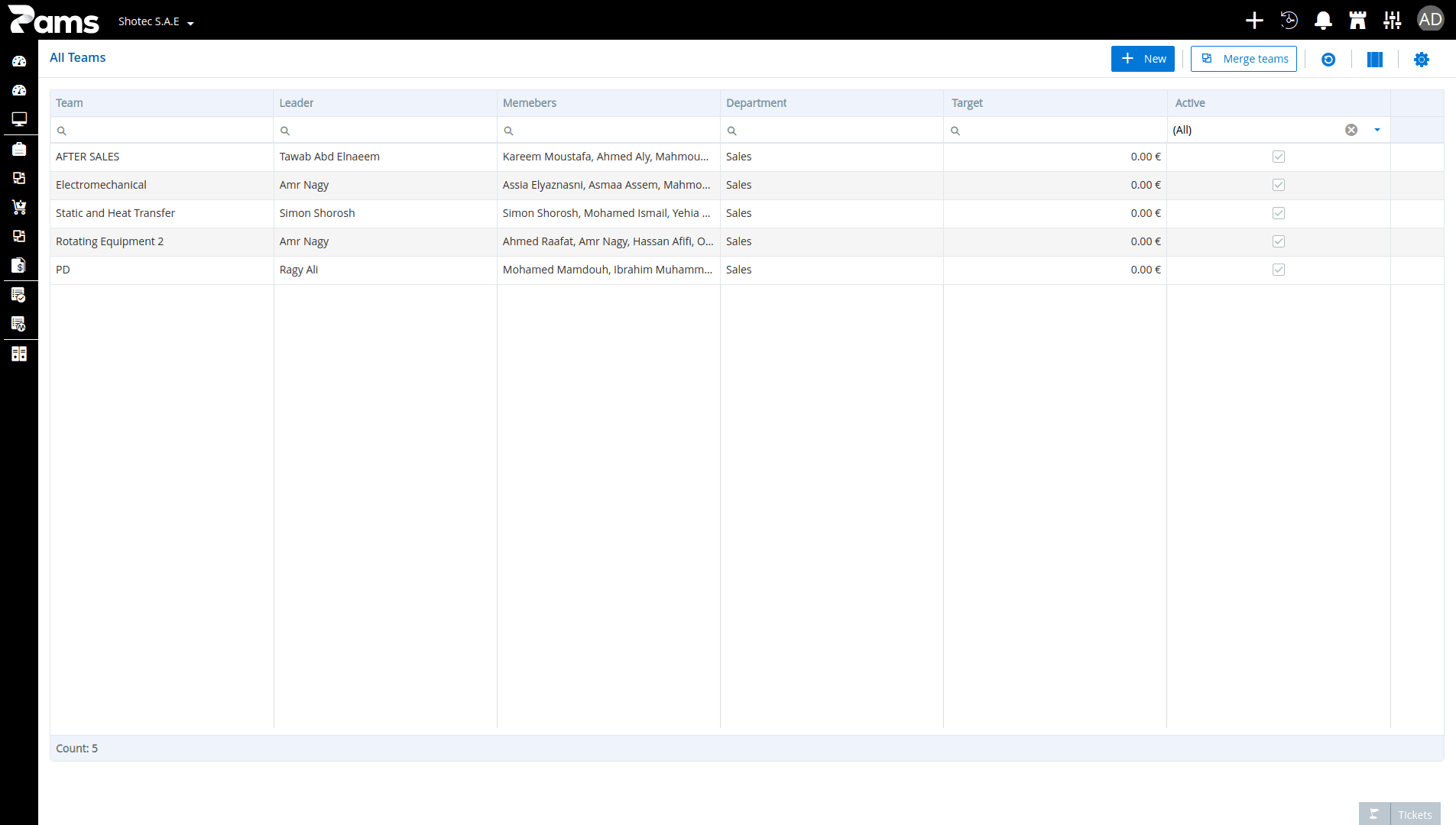Open the shopping cart icon in the sidebar

pos(19,207)
